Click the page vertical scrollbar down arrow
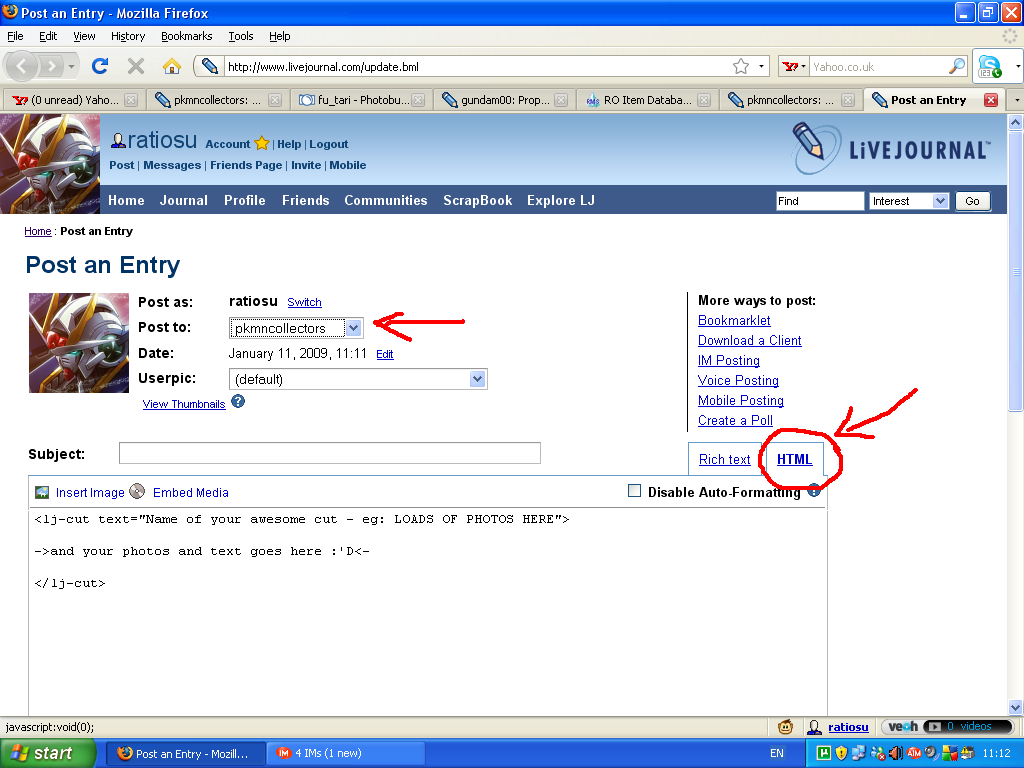1024x768 pixels. coord(1016,707)
